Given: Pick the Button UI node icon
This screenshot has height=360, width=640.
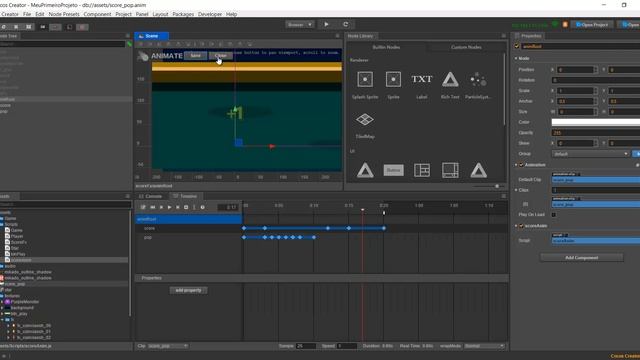Looking at the screenshot, I should pyautogui.click(x=393, y=170).
